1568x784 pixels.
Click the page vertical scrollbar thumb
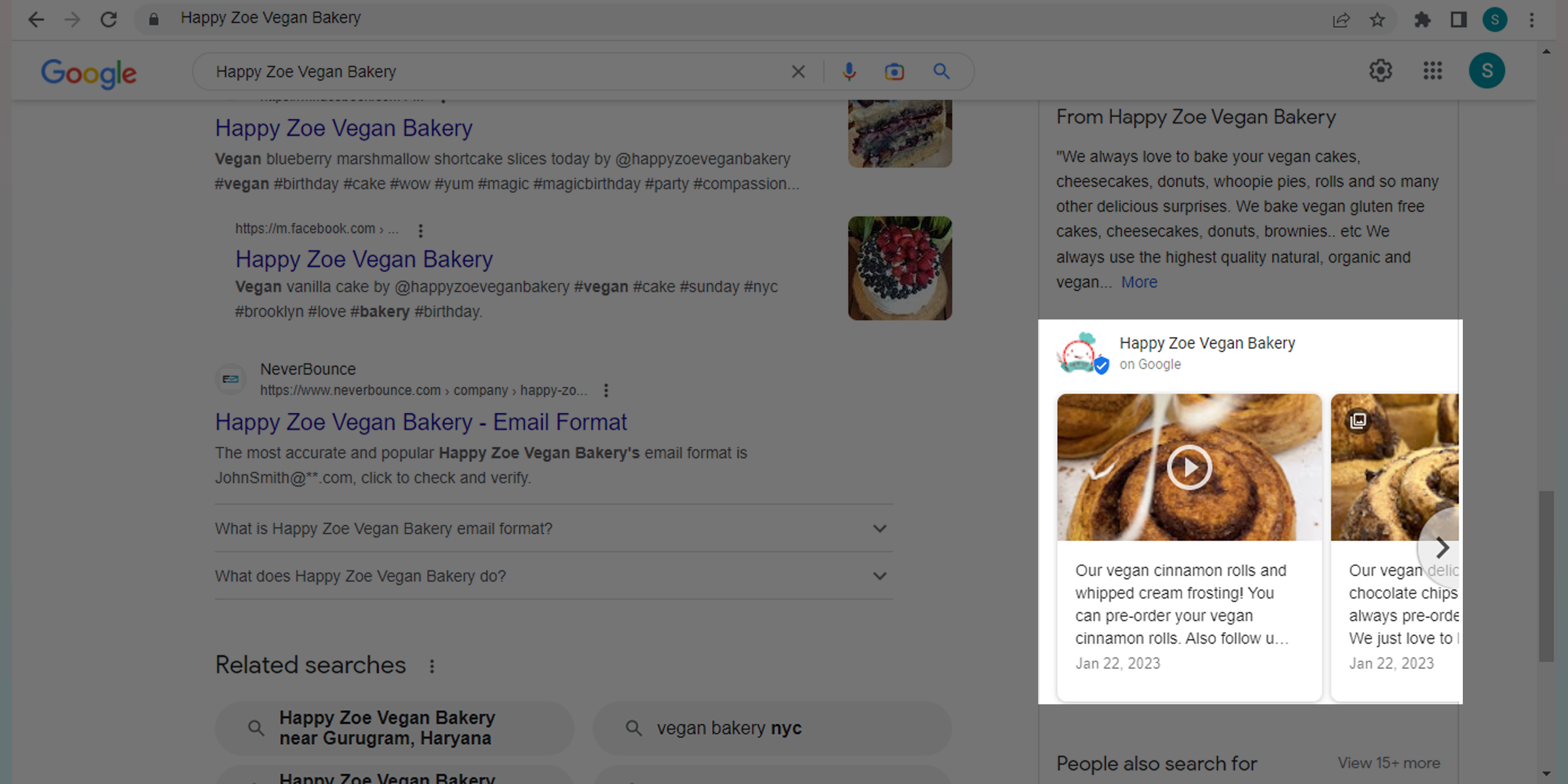tap(1546, 576)
